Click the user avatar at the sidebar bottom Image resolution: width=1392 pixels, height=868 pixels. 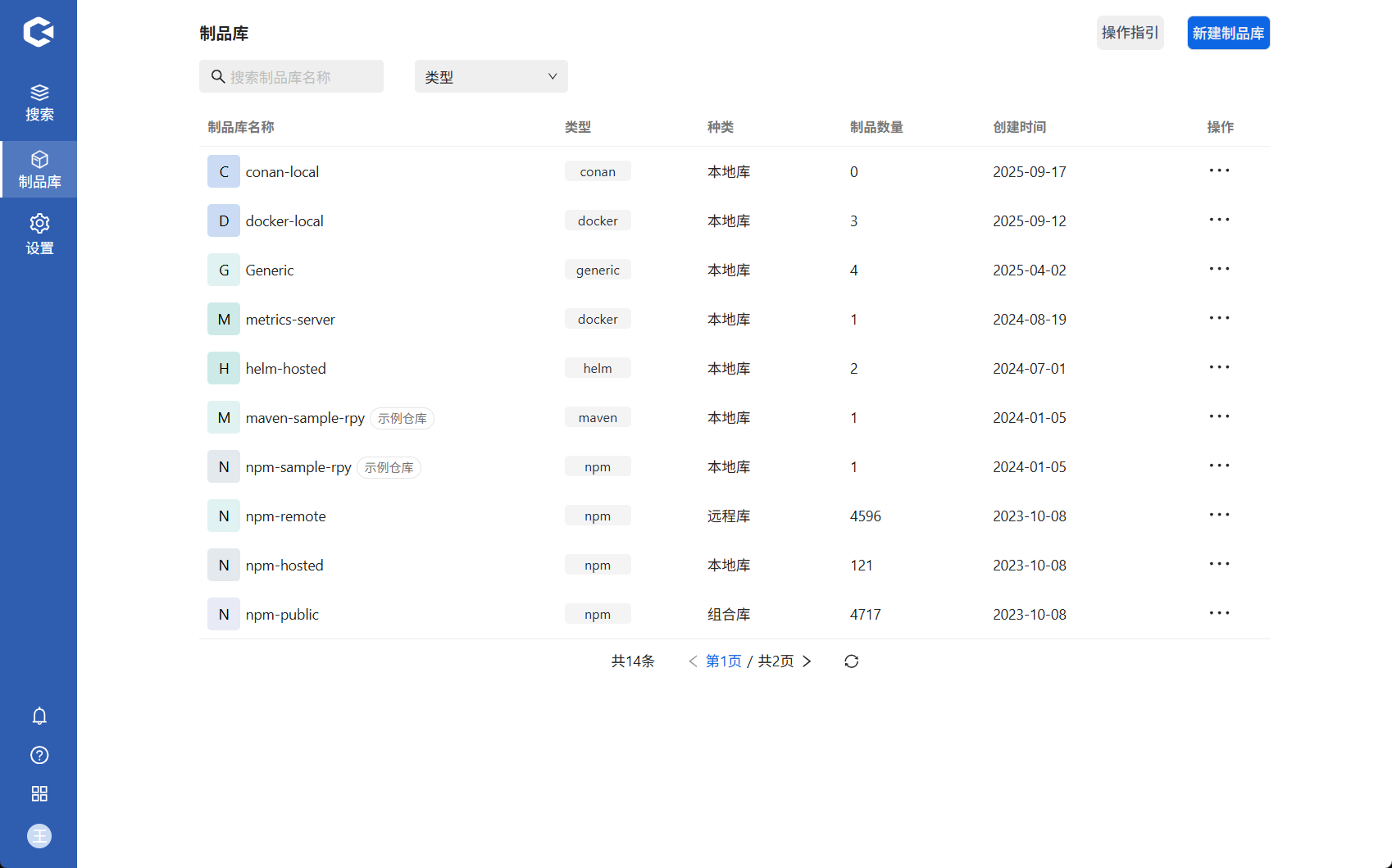[39, 836]
